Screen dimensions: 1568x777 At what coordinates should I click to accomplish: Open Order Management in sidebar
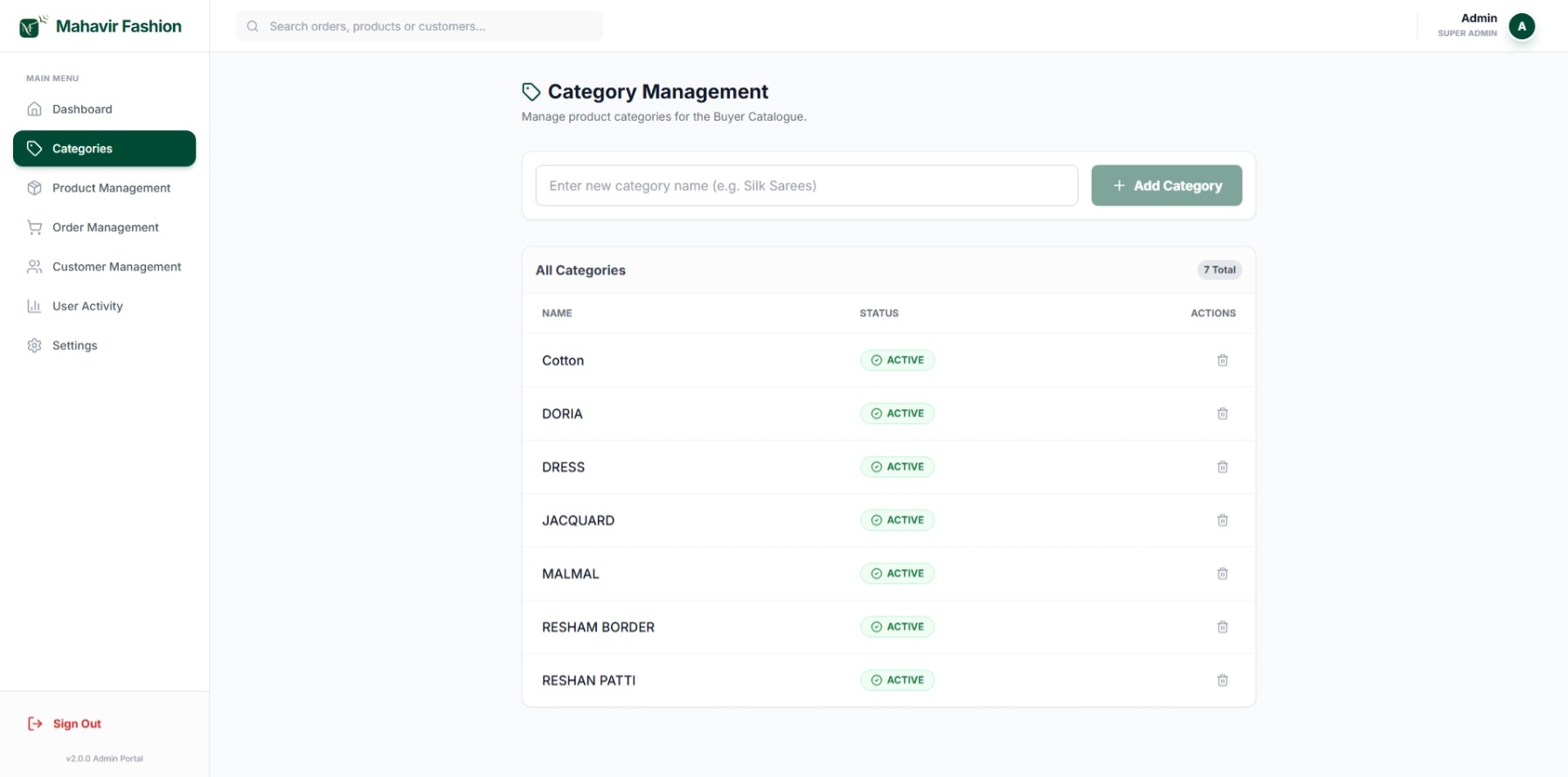pyautogui.click(x=105, y=227)
